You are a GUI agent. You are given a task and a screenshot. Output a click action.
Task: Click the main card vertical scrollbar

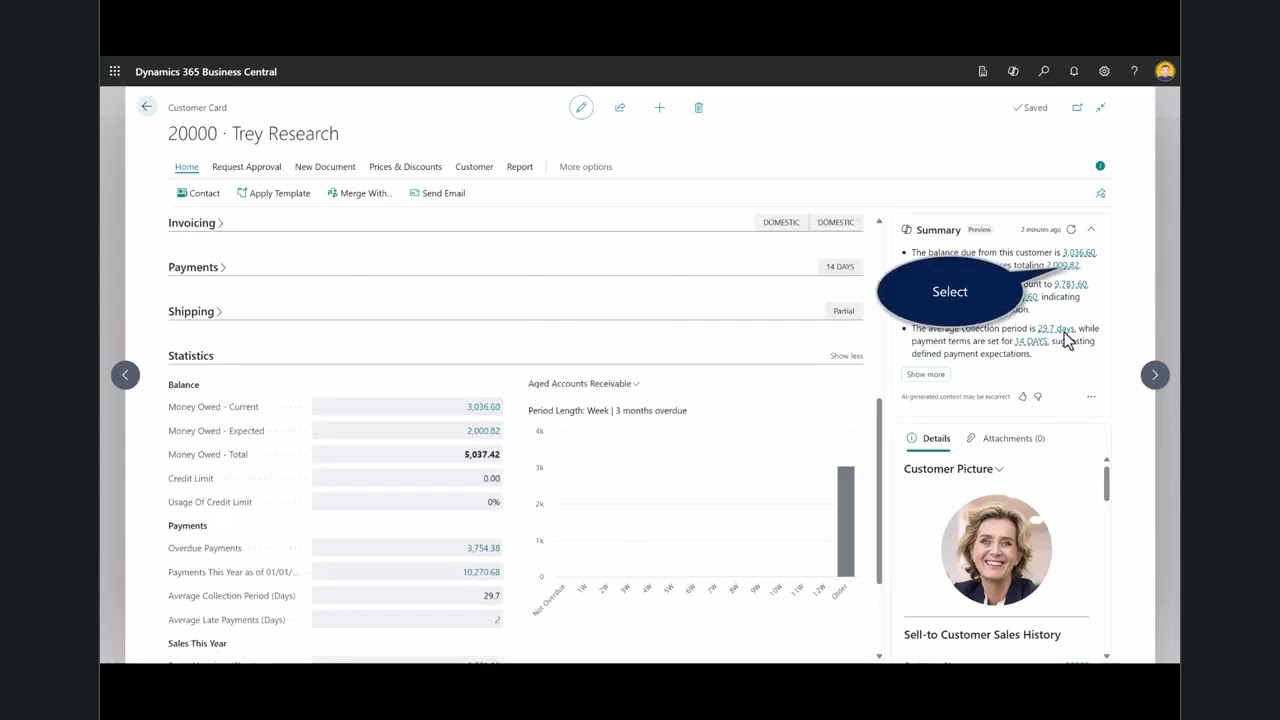tap(880, 490)
